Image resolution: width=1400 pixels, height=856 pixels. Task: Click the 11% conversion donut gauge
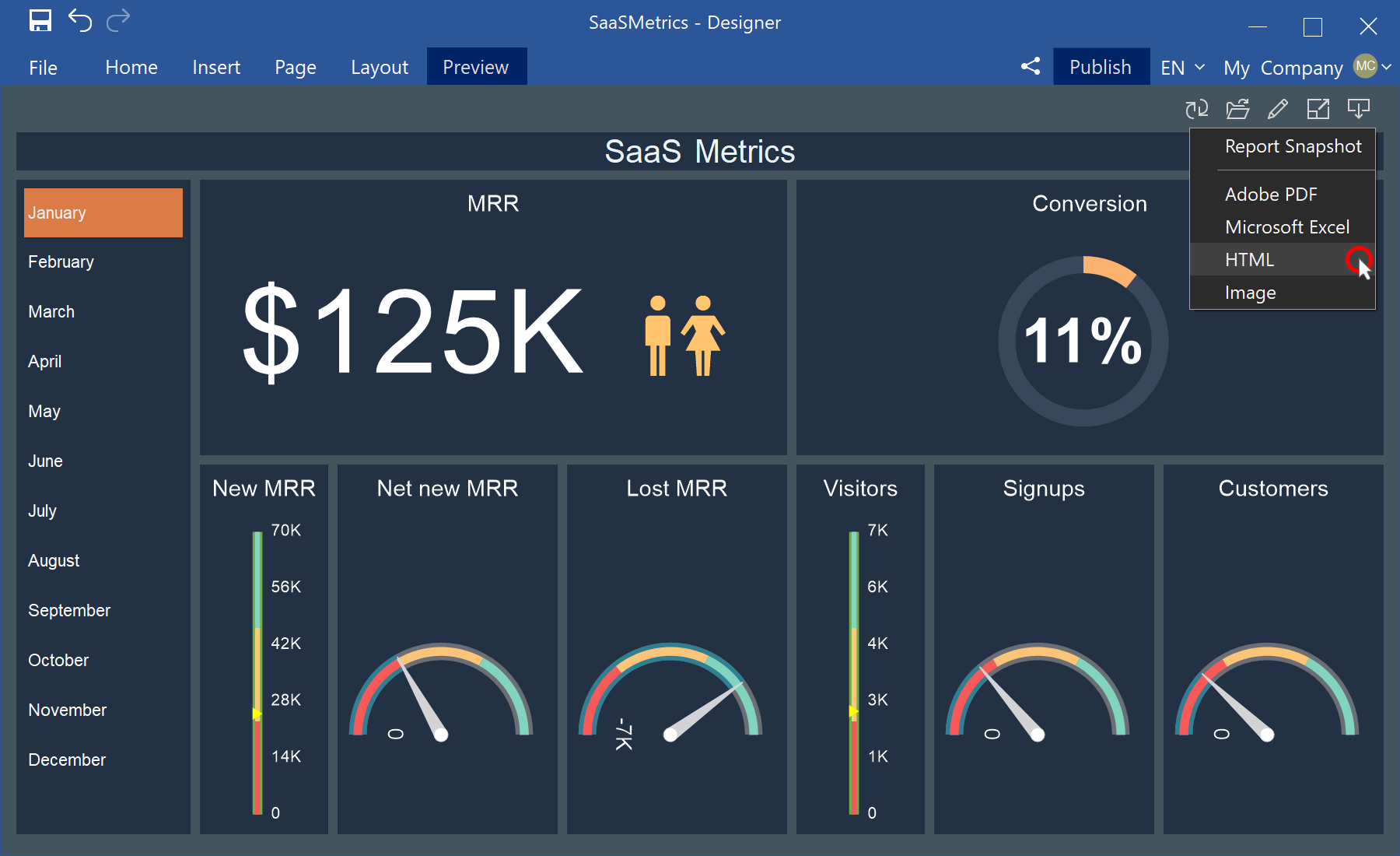point(1083,341)
